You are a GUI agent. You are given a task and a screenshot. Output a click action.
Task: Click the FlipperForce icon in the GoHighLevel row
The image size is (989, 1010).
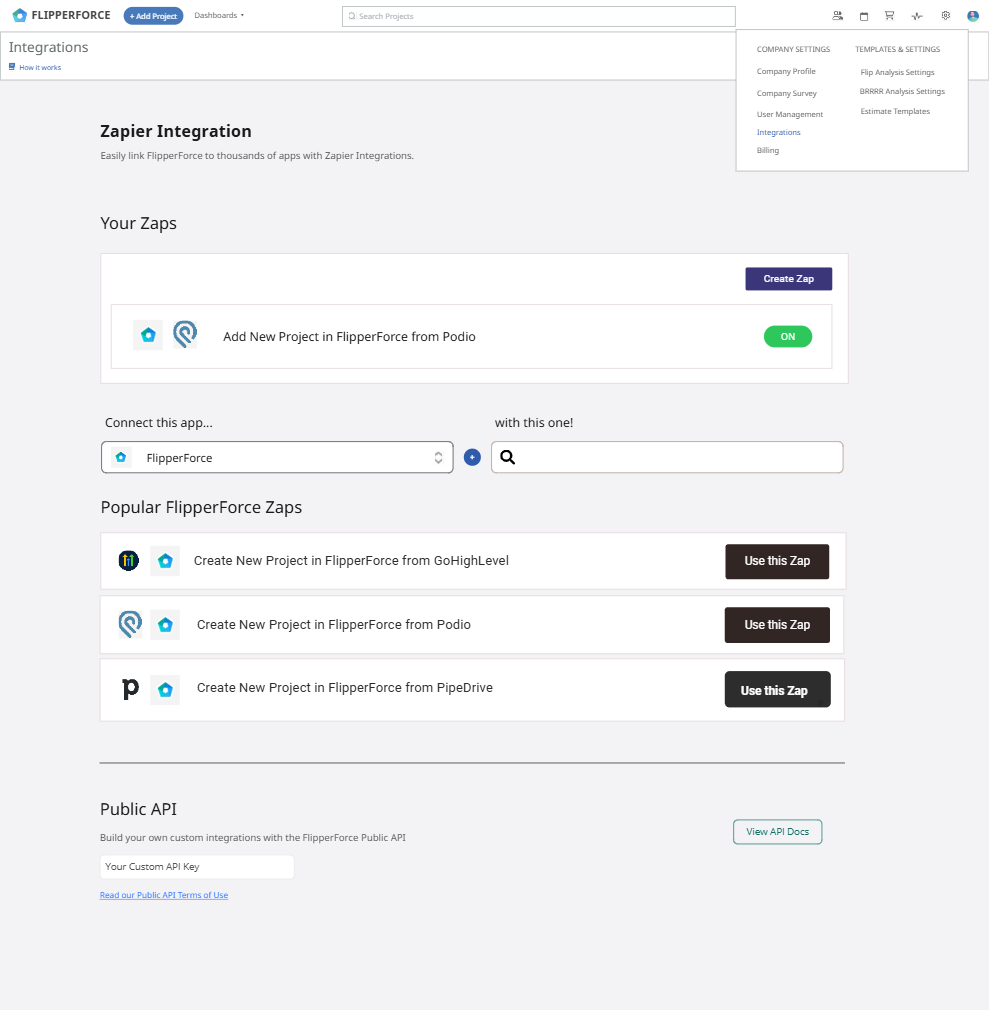click(165, 561)
